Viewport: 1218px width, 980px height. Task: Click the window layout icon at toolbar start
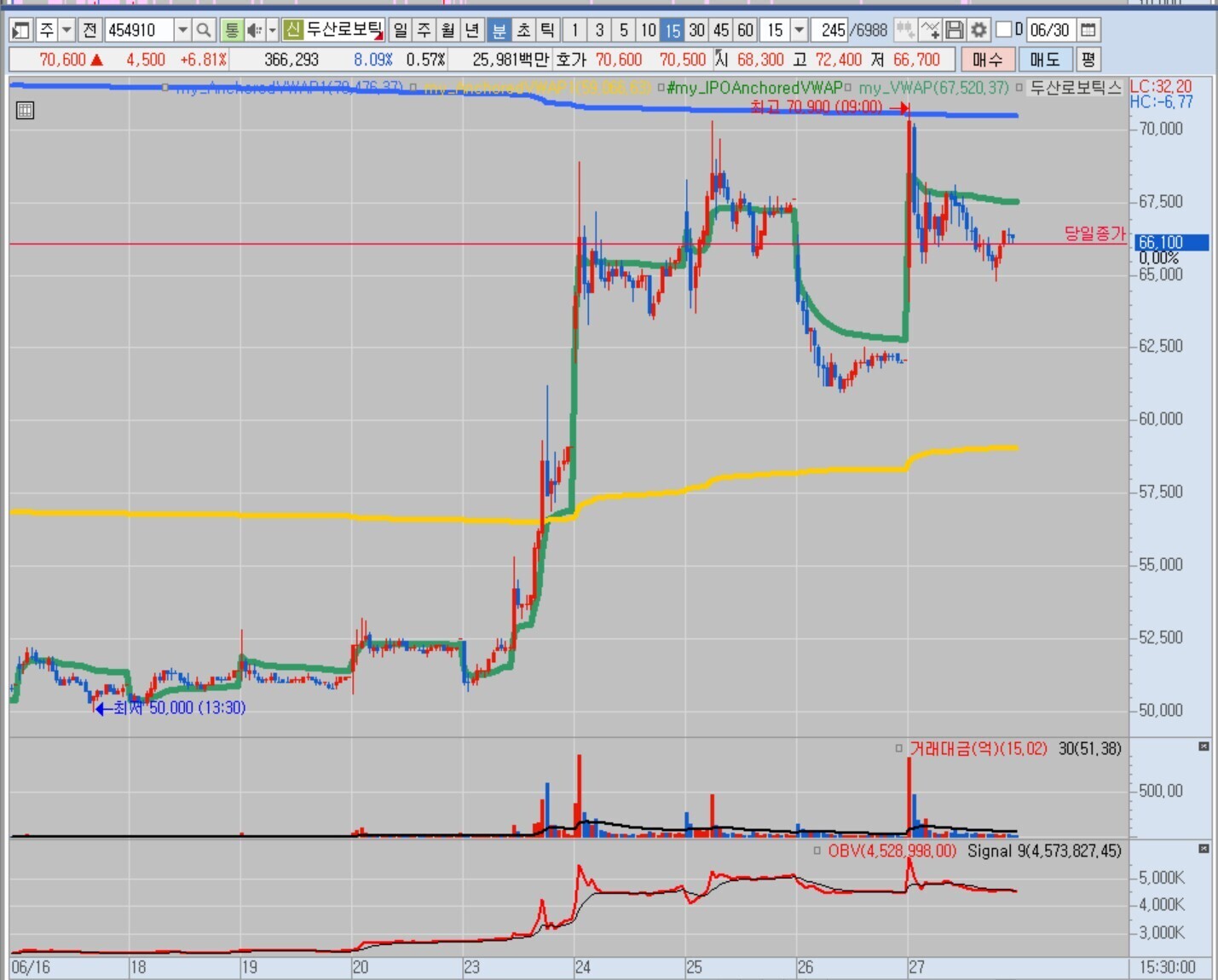(x=21, y=31)
